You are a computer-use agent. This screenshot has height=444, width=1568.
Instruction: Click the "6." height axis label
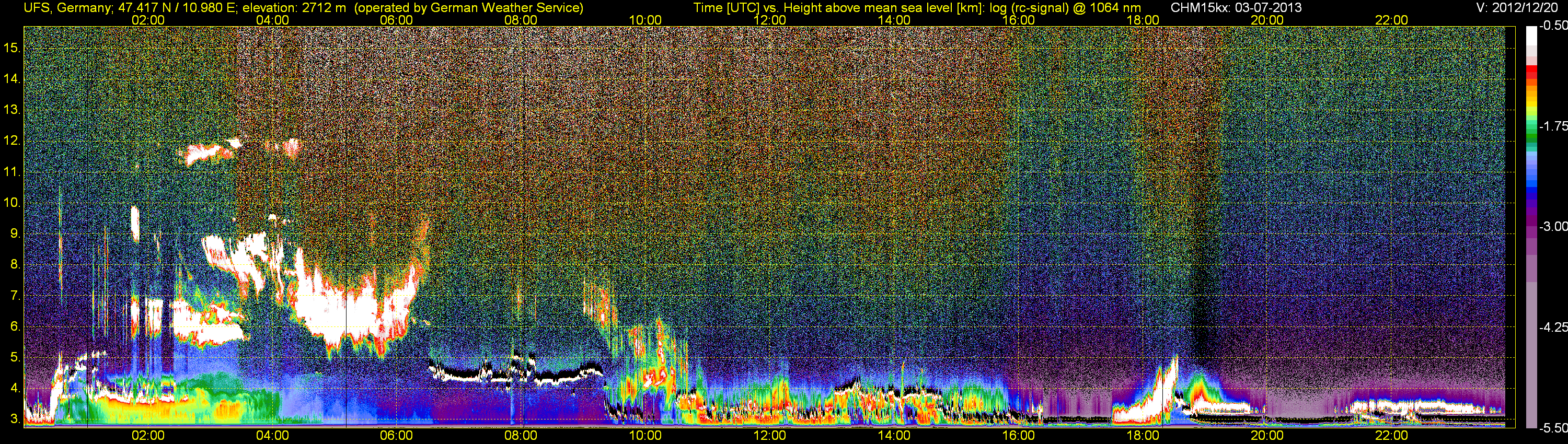15,326
